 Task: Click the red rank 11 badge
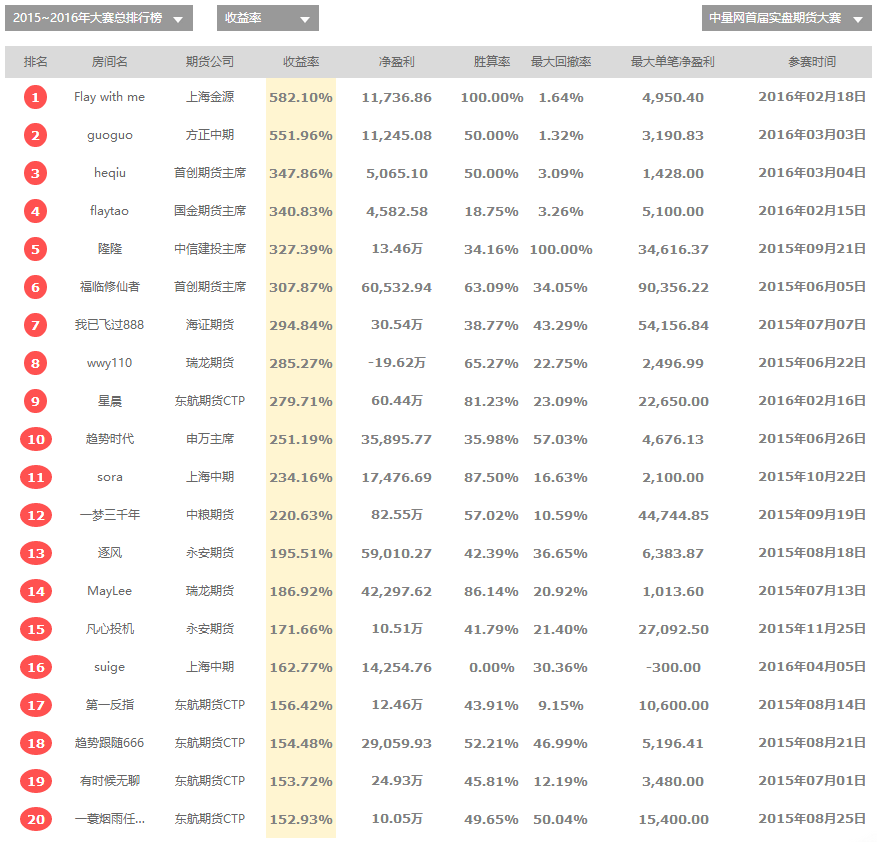click(36, 477)
